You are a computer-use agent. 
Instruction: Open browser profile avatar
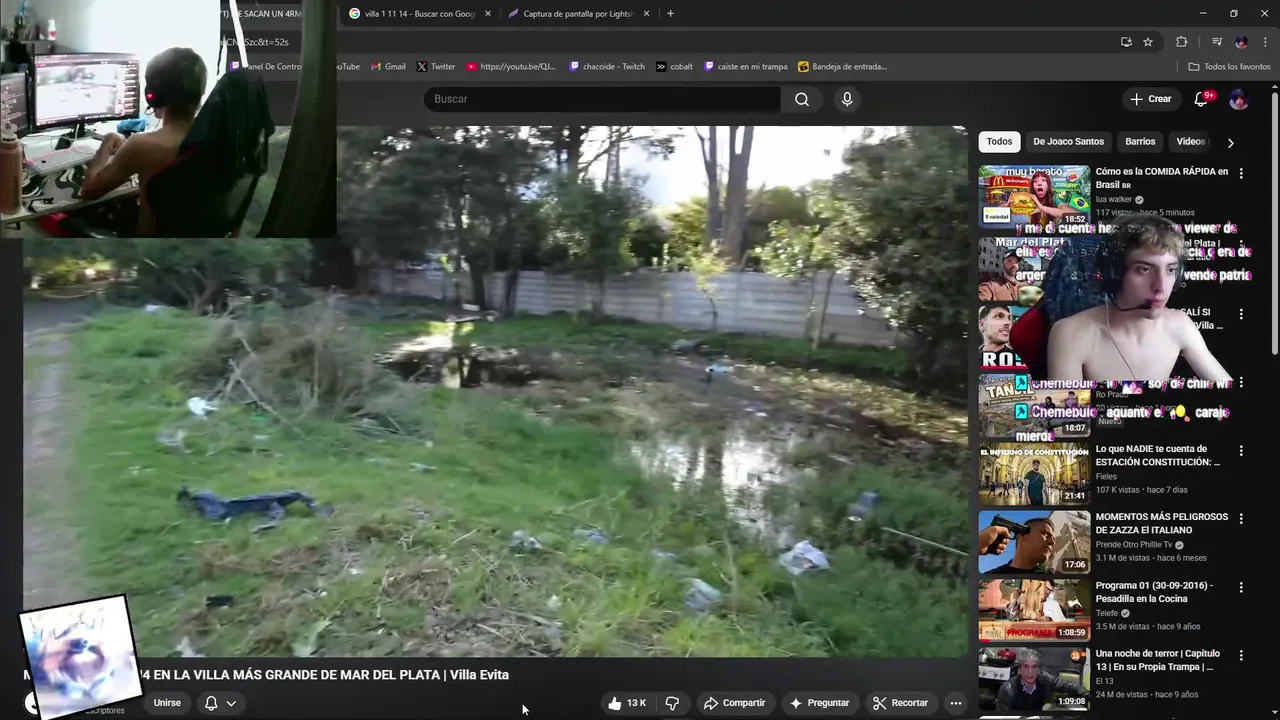coord(1241,42)
